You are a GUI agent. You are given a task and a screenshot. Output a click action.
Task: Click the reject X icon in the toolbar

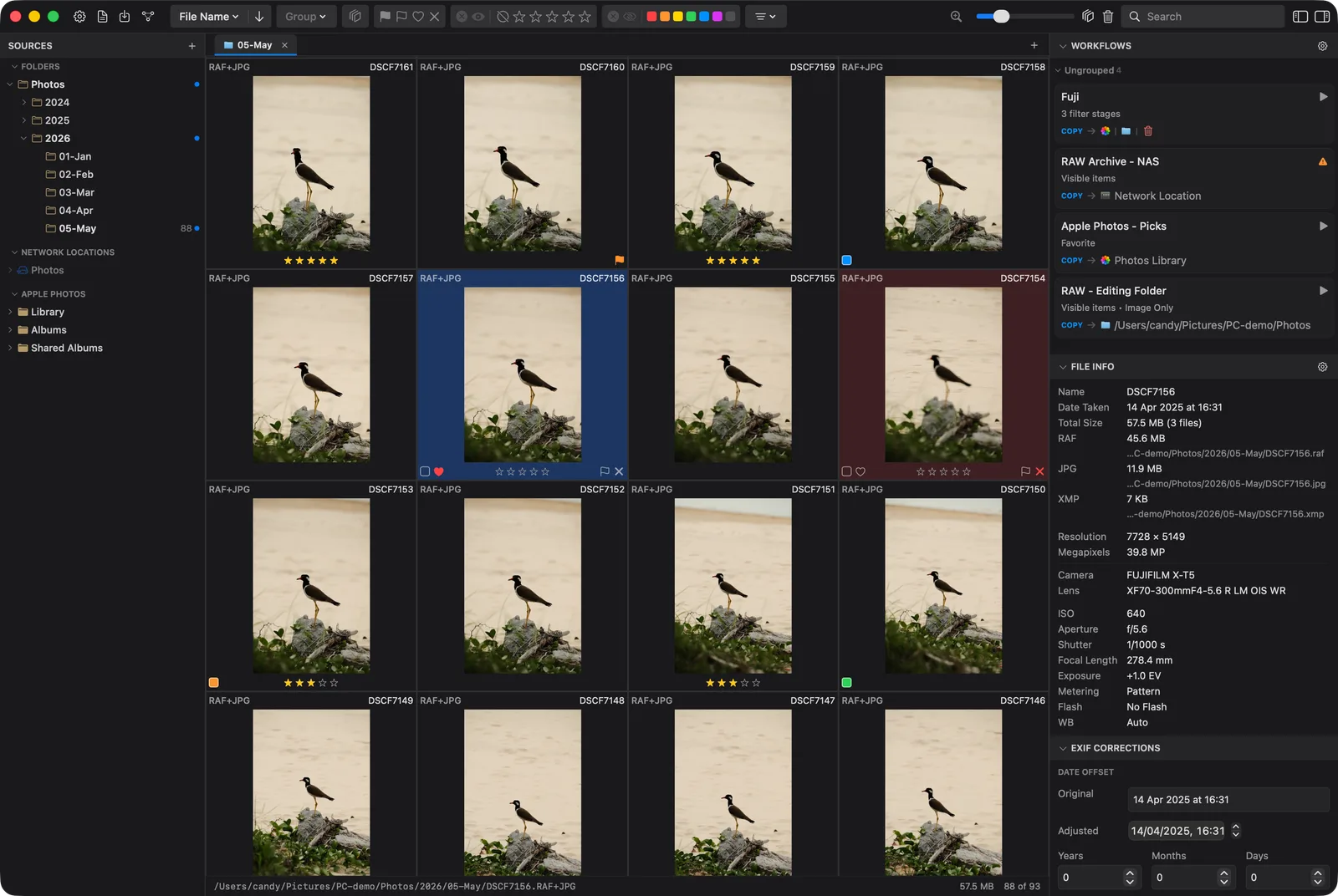435,17
